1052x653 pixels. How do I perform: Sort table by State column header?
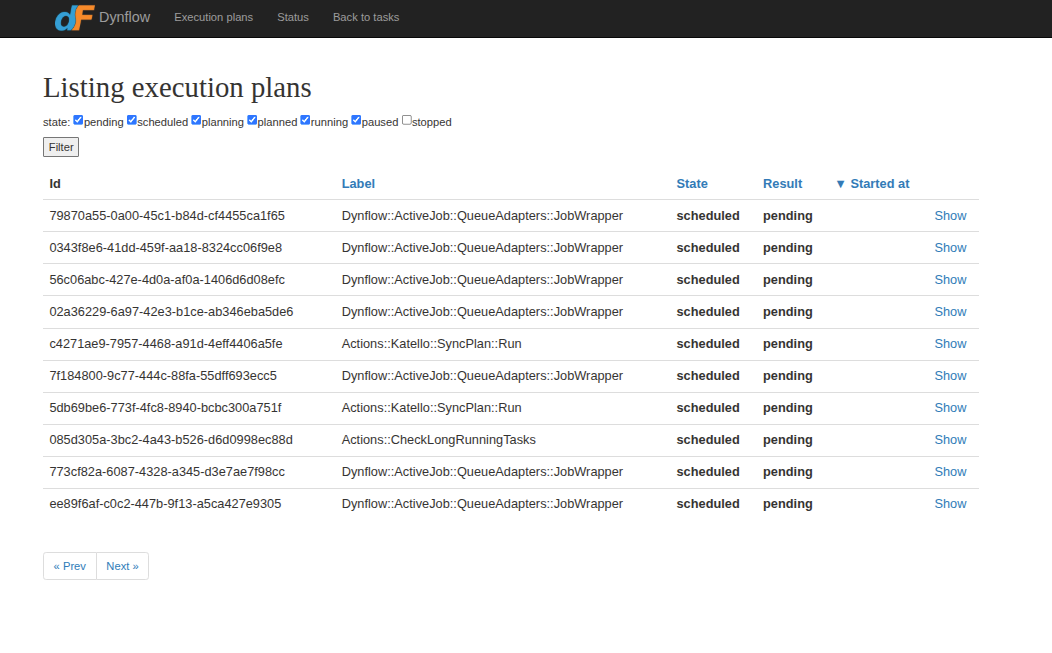click(692, 184)
